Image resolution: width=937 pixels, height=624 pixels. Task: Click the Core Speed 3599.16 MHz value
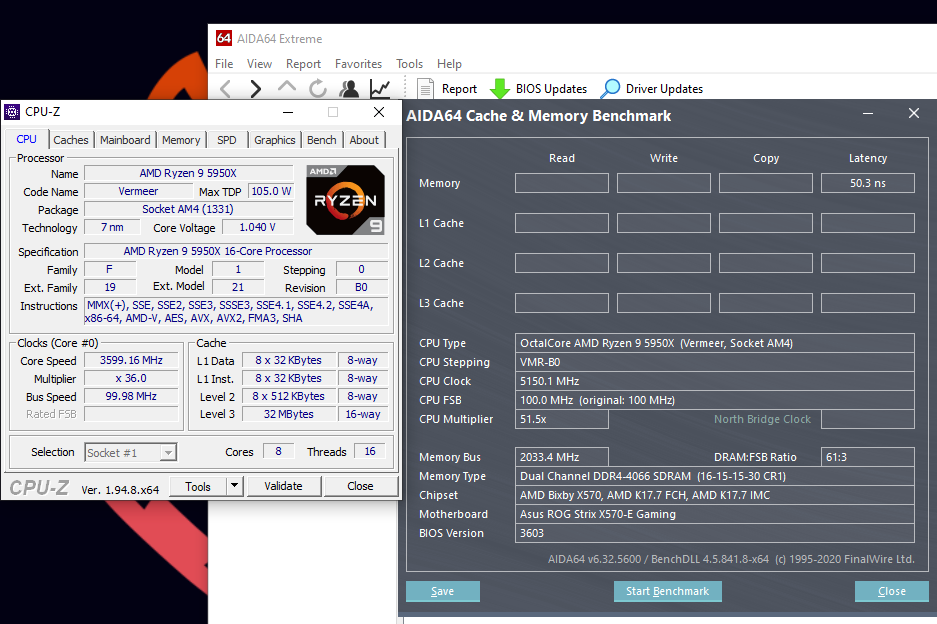point(131,360)
